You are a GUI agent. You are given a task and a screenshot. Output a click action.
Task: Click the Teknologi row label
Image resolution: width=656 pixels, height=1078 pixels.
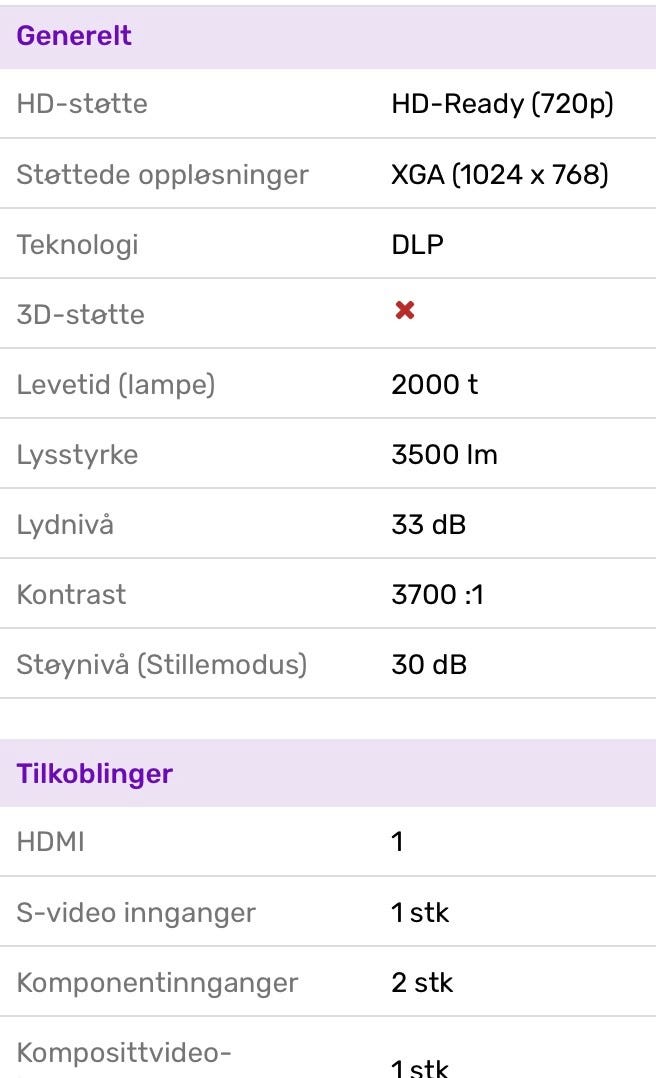(78, 245)
